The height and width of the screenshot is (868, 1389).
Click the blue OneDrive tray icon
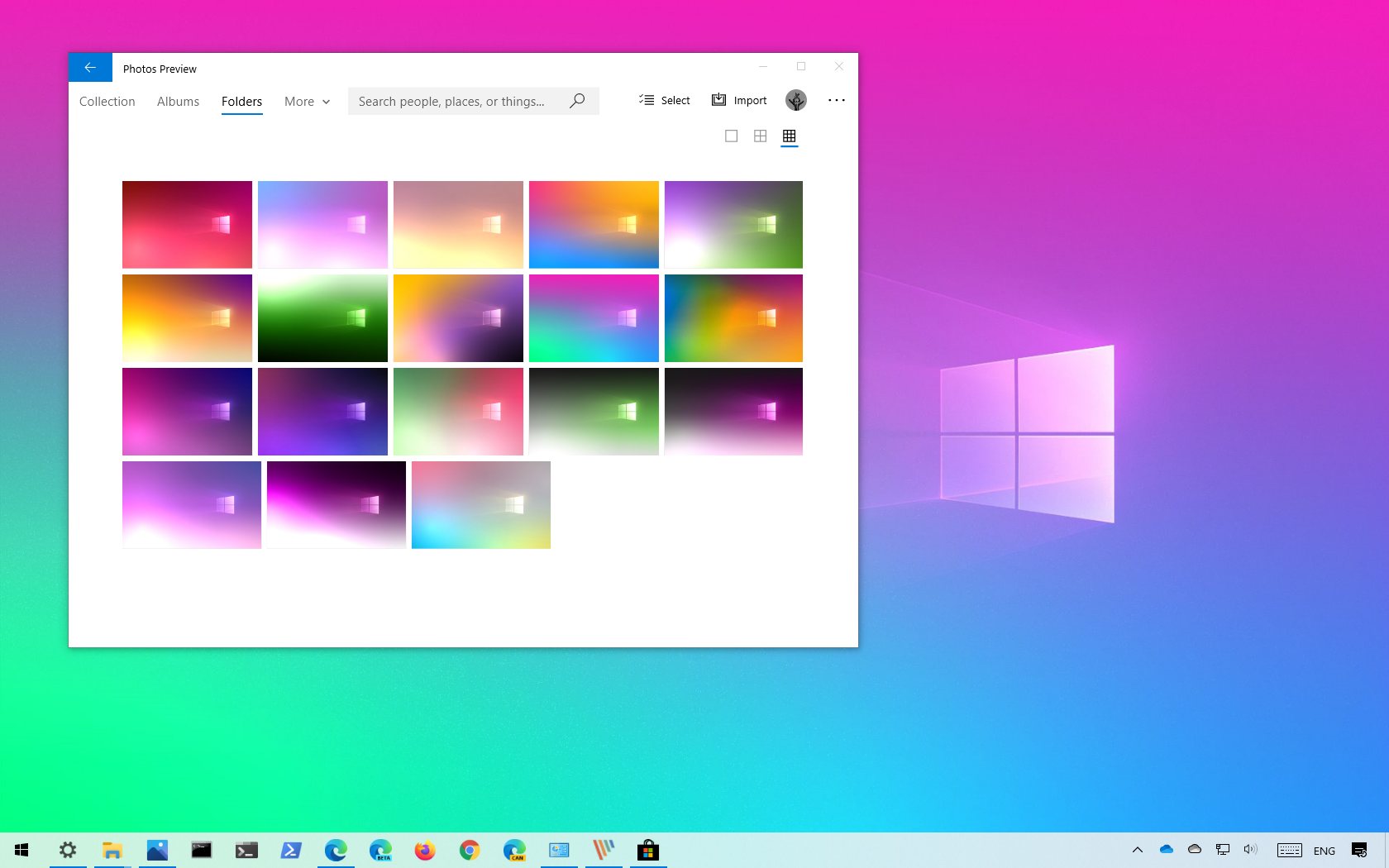(1167, 849)
